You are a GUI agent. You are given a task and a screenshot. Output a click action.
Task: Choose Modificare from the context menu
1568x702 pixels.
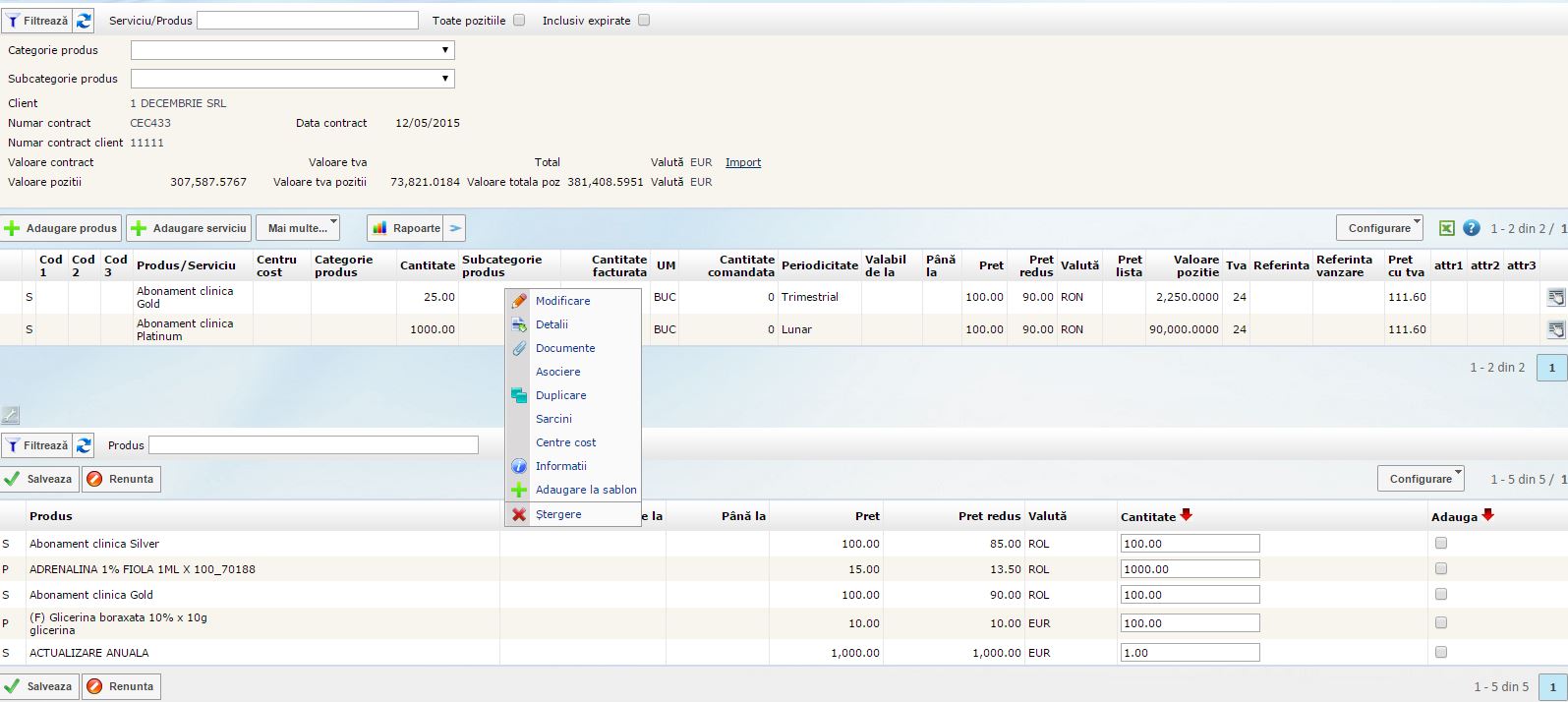[x=562, y=301]
